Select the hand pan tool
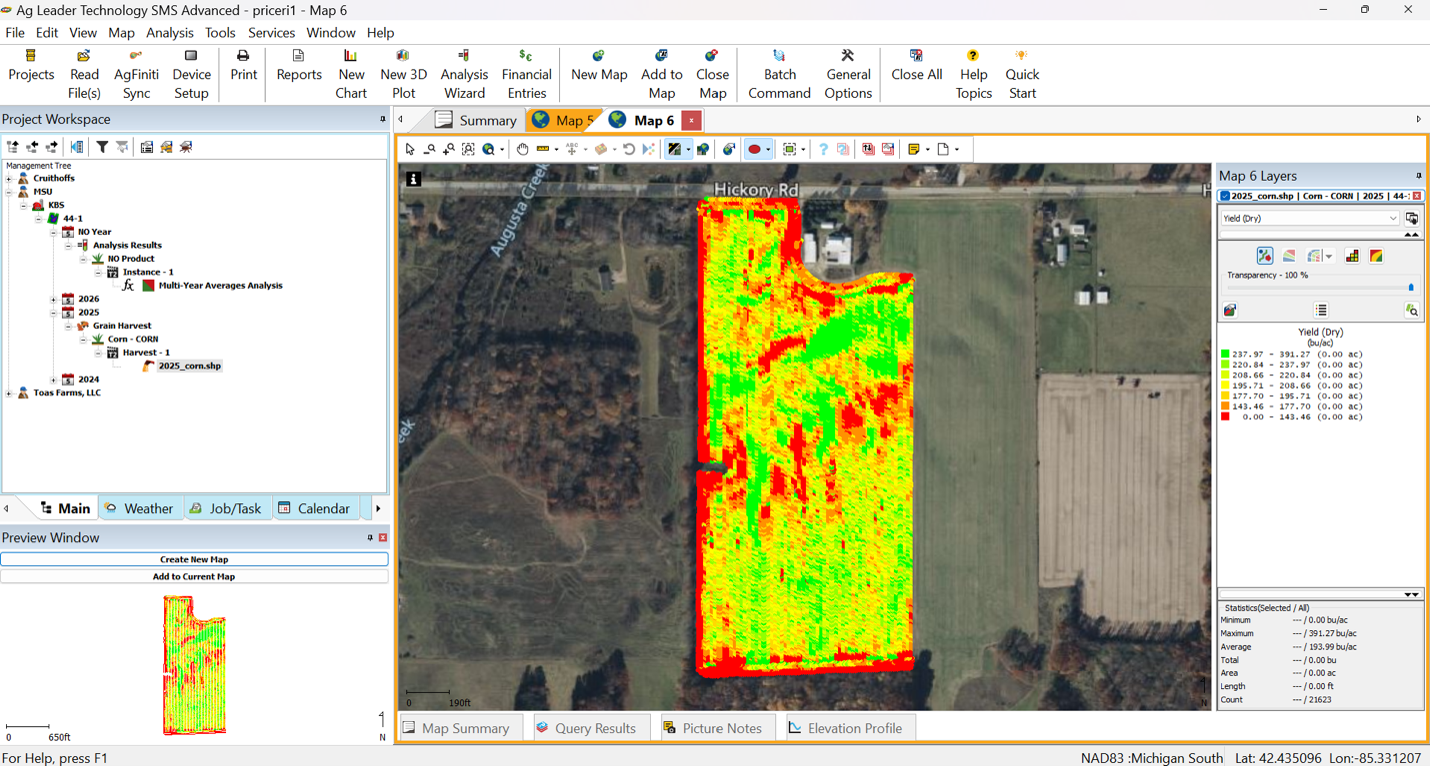Image resolution: width=1430 pixels, height=766 pixels. [522, 149]
